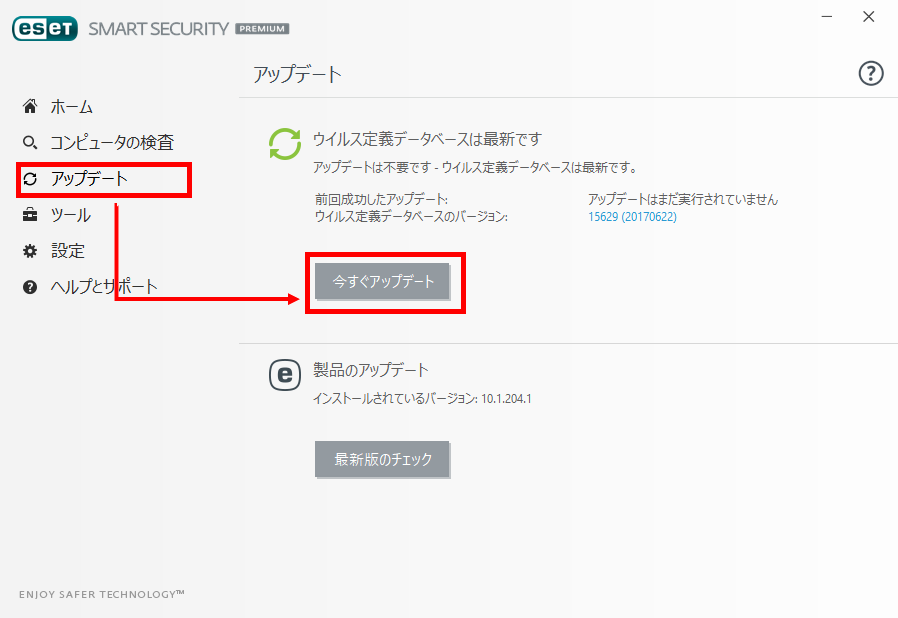898x618 pixels.
Task: Click the 今すぐアップデート button
Action: 382,281
